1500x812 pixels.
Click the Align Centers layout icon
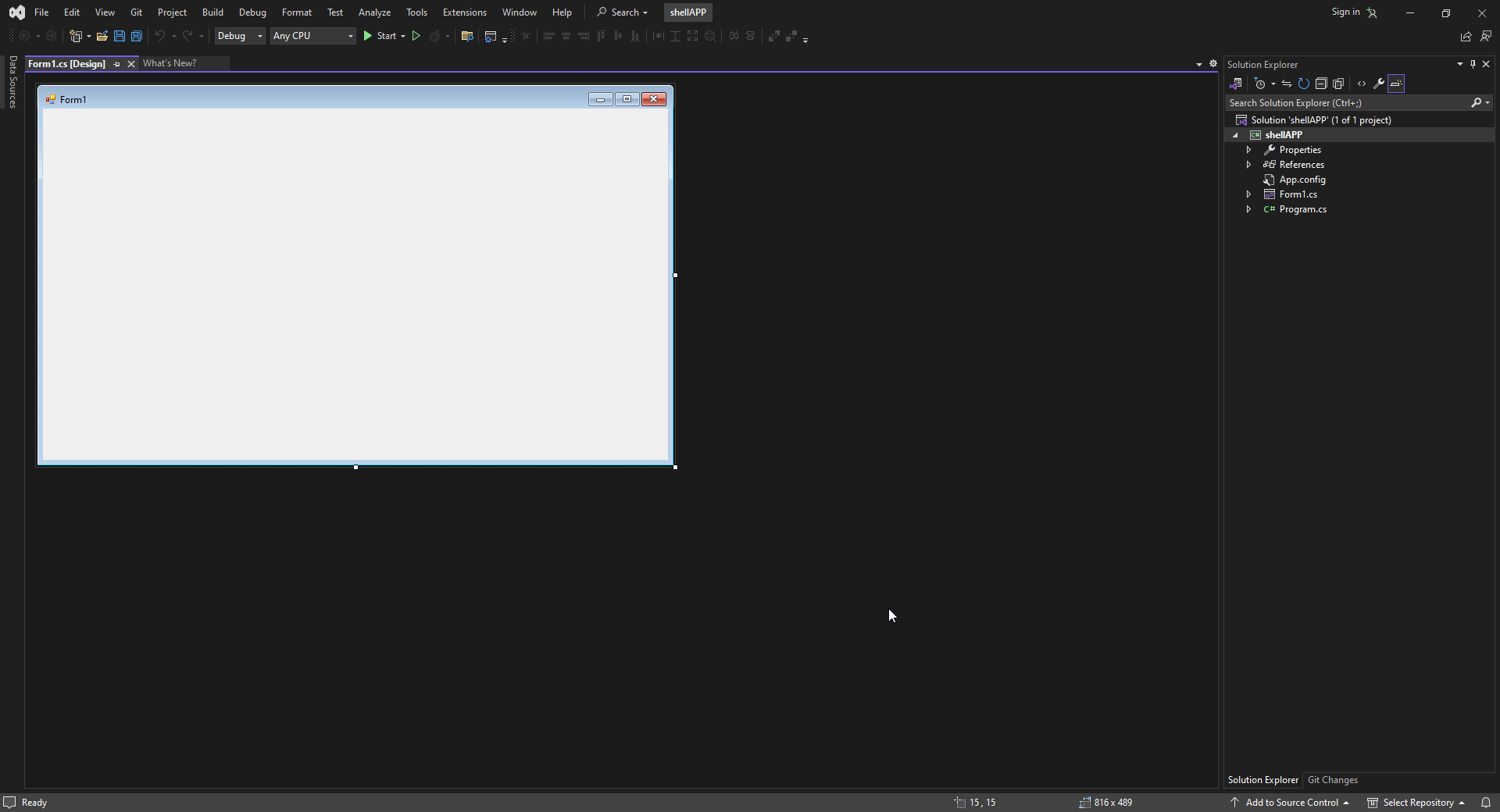[566, 36]
